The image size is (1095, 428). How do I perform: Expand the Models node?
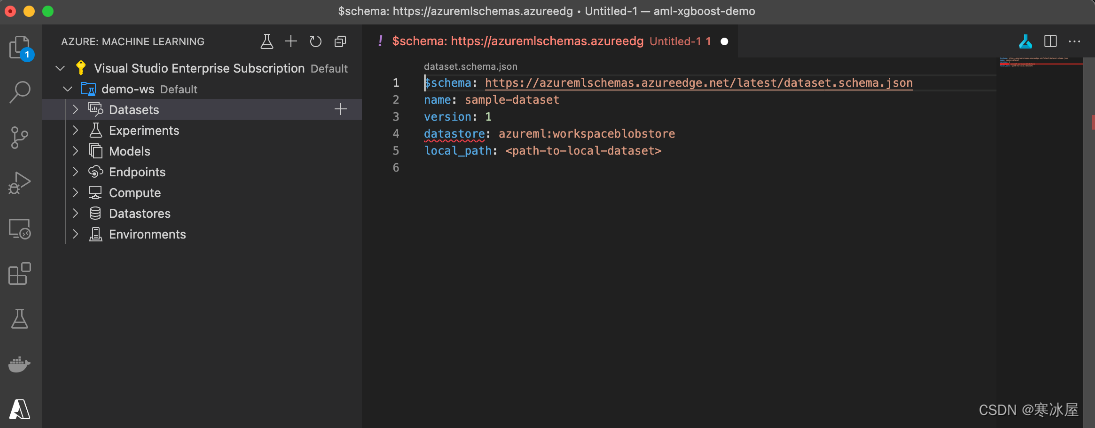[75, 151]
